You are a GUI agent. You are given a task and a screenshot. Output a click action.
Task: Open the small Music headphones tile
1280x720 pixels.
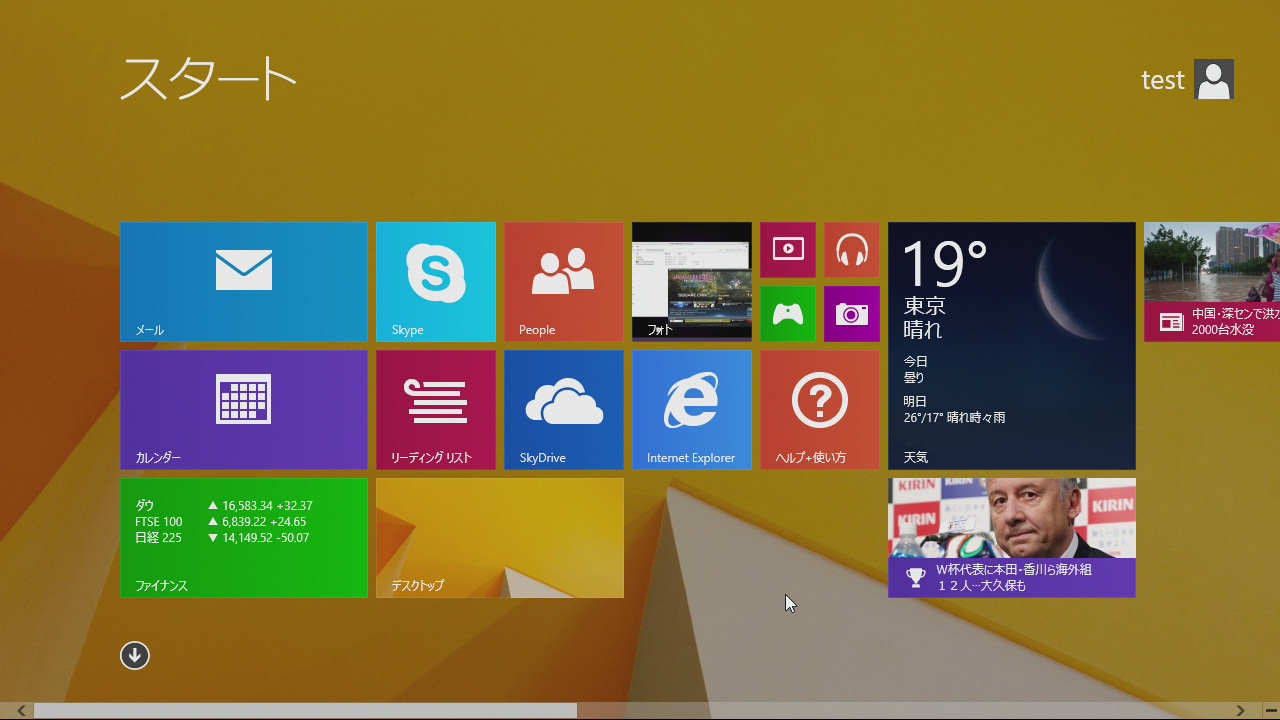852,250
